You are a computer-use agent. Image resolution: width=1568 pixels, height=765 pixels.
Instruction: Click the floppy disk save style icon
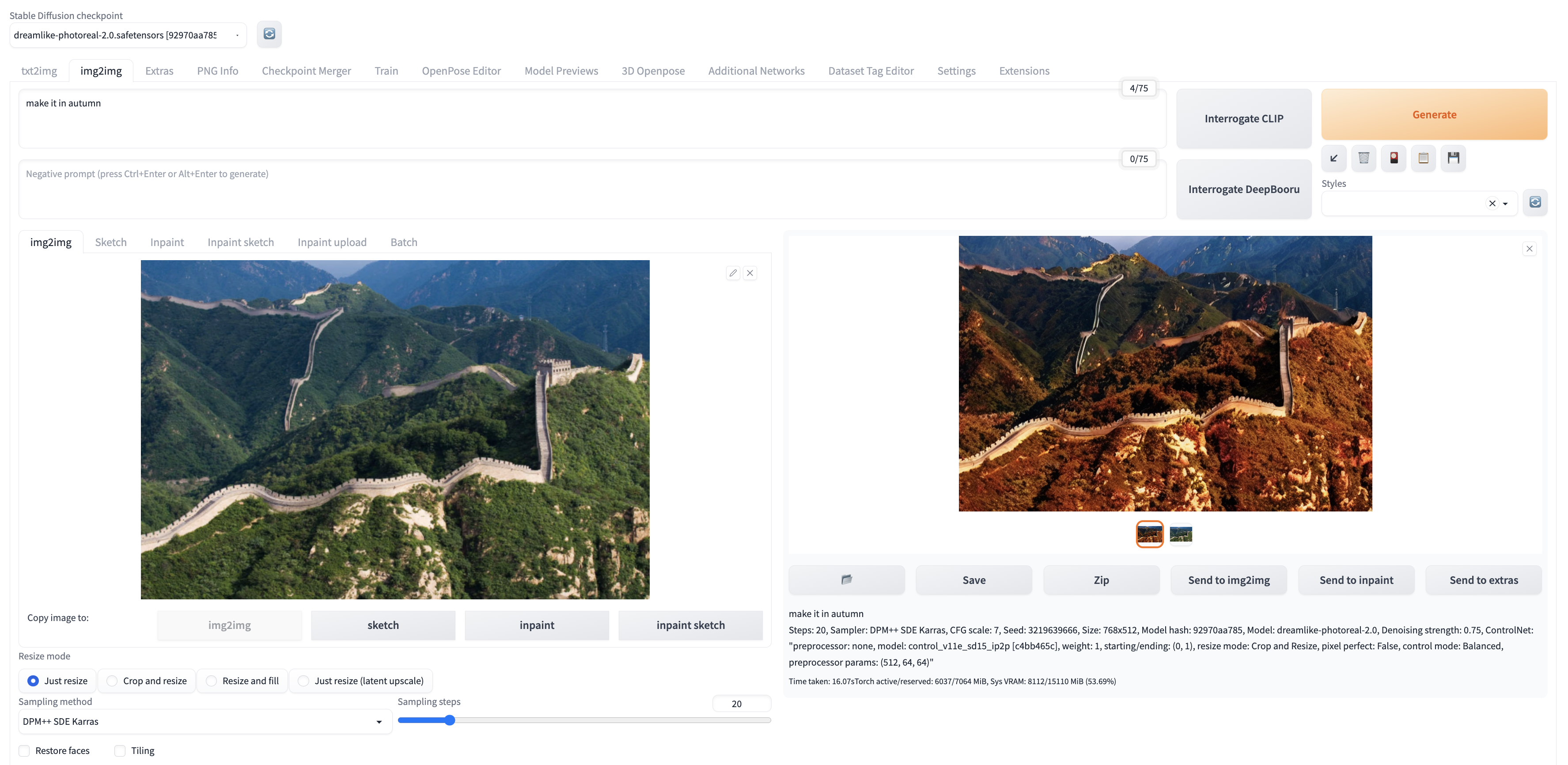pyautogui.click(x=1453, y=158)
